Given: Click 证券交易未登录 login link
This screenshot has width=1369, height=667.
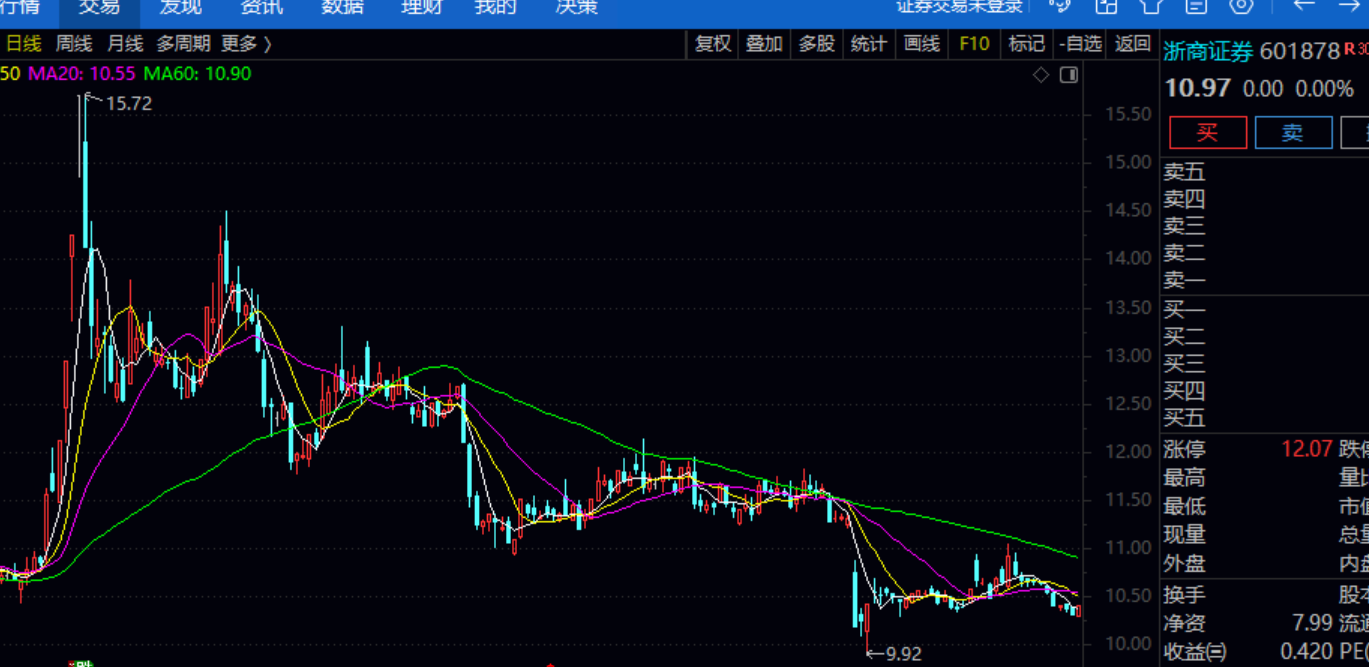Looking at the screenshot, I should pos(960,6).
